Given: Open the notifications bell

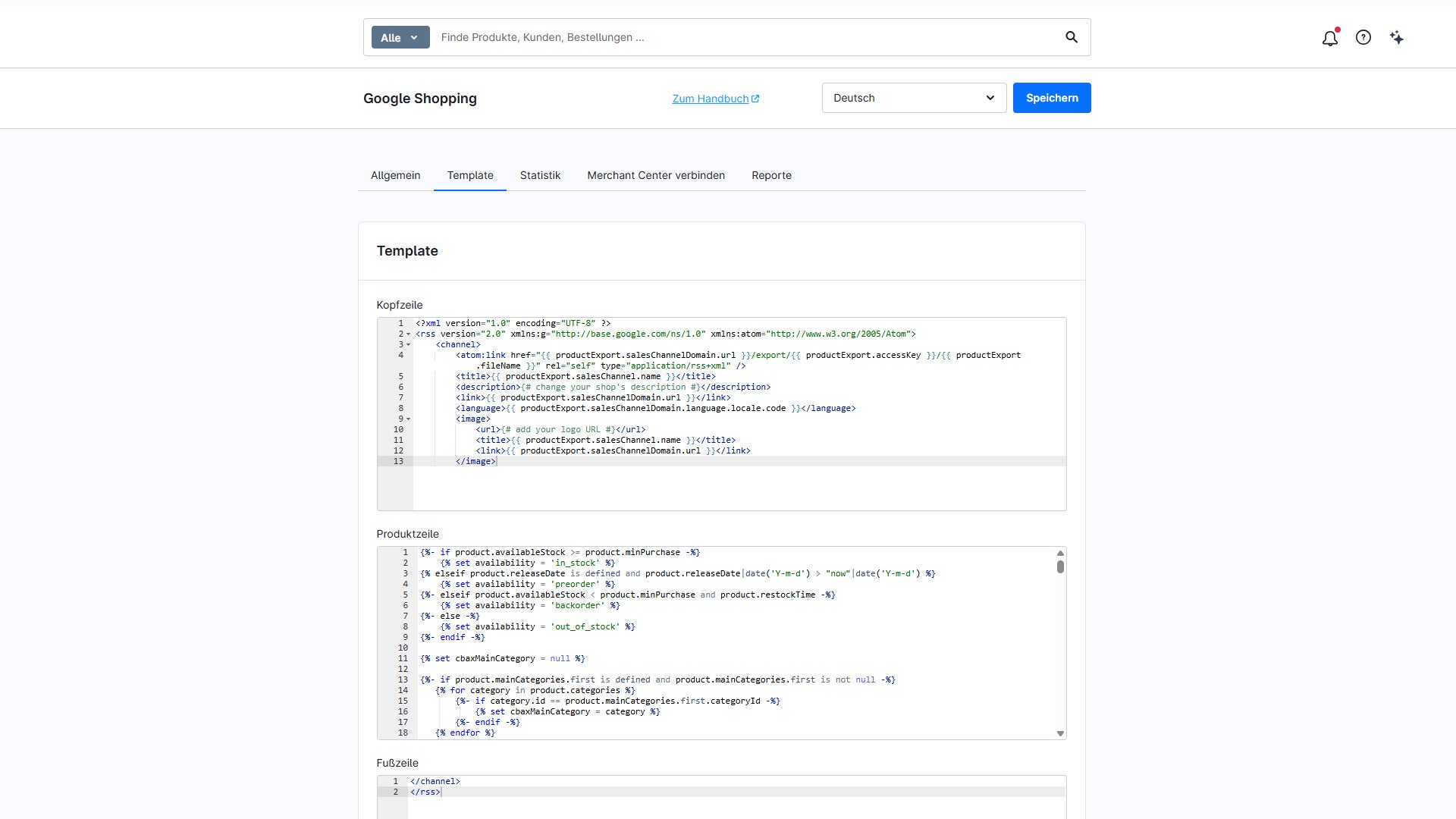Looking at the screenshot, I should coord(1329,38).
